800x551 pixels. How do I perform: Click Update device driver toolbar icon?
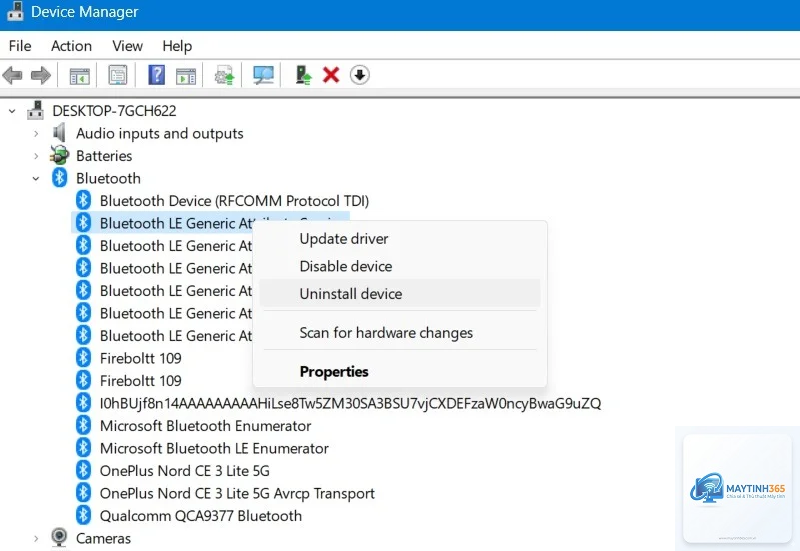tap(224, 76)
